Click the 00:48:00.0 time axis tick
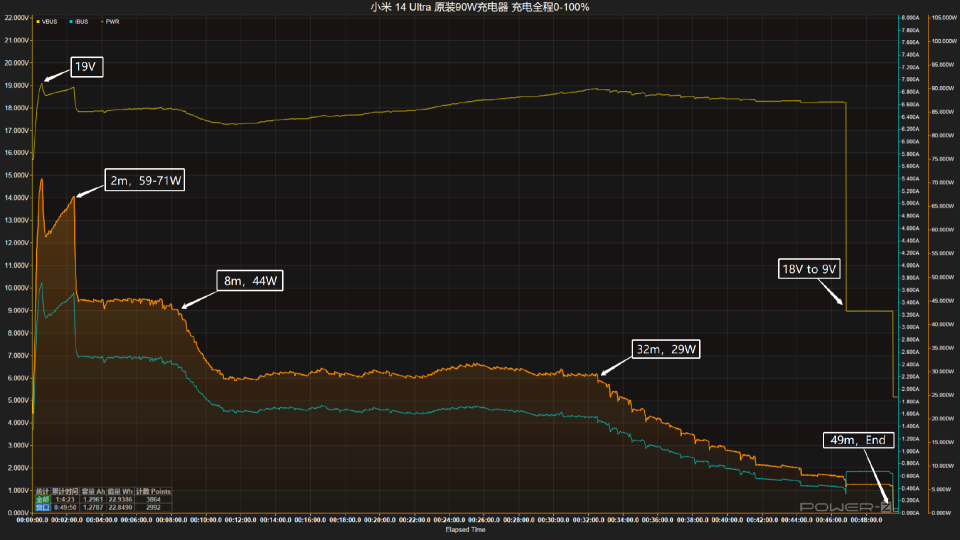Image resolution: width=960 pixels, height=540 pixels. tap(867, 520)
